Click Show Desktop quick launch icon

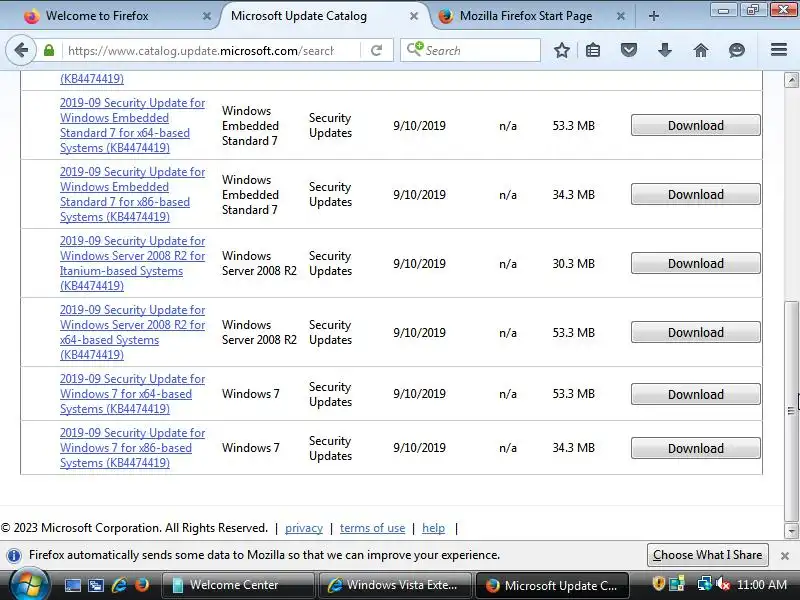click(72, 585)
